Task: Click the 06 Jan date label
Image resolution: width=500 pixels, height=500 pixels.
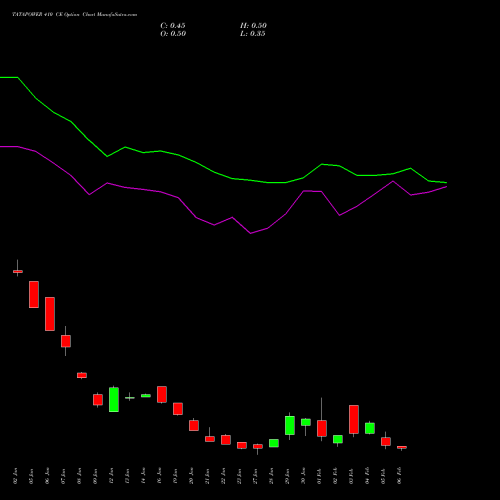Action: coord(47,476)
